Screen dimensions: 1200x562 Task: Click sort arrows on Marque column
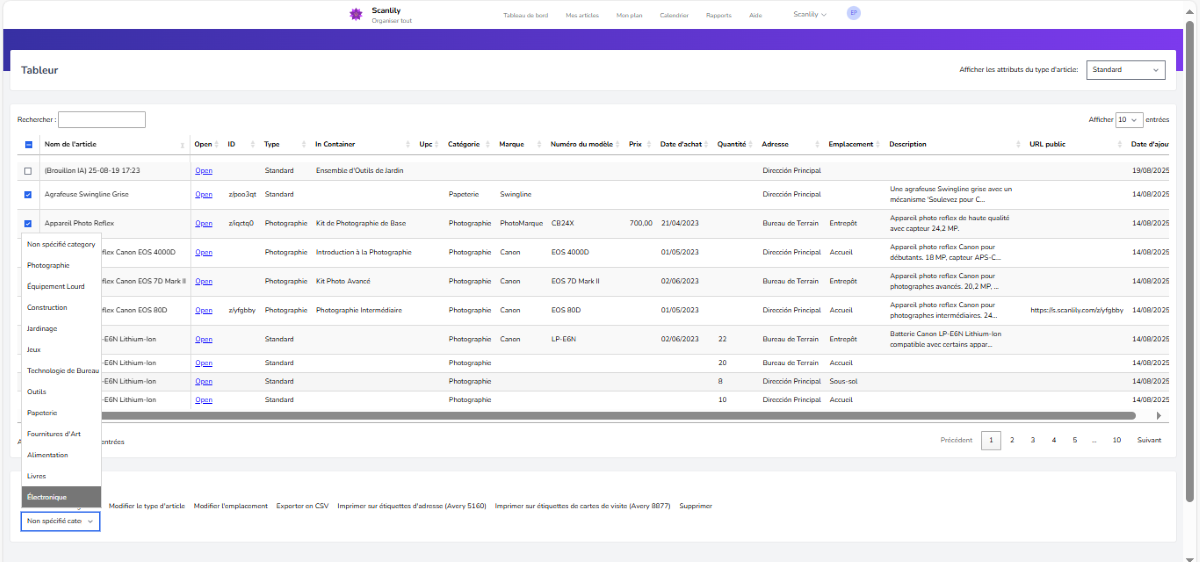540,145
